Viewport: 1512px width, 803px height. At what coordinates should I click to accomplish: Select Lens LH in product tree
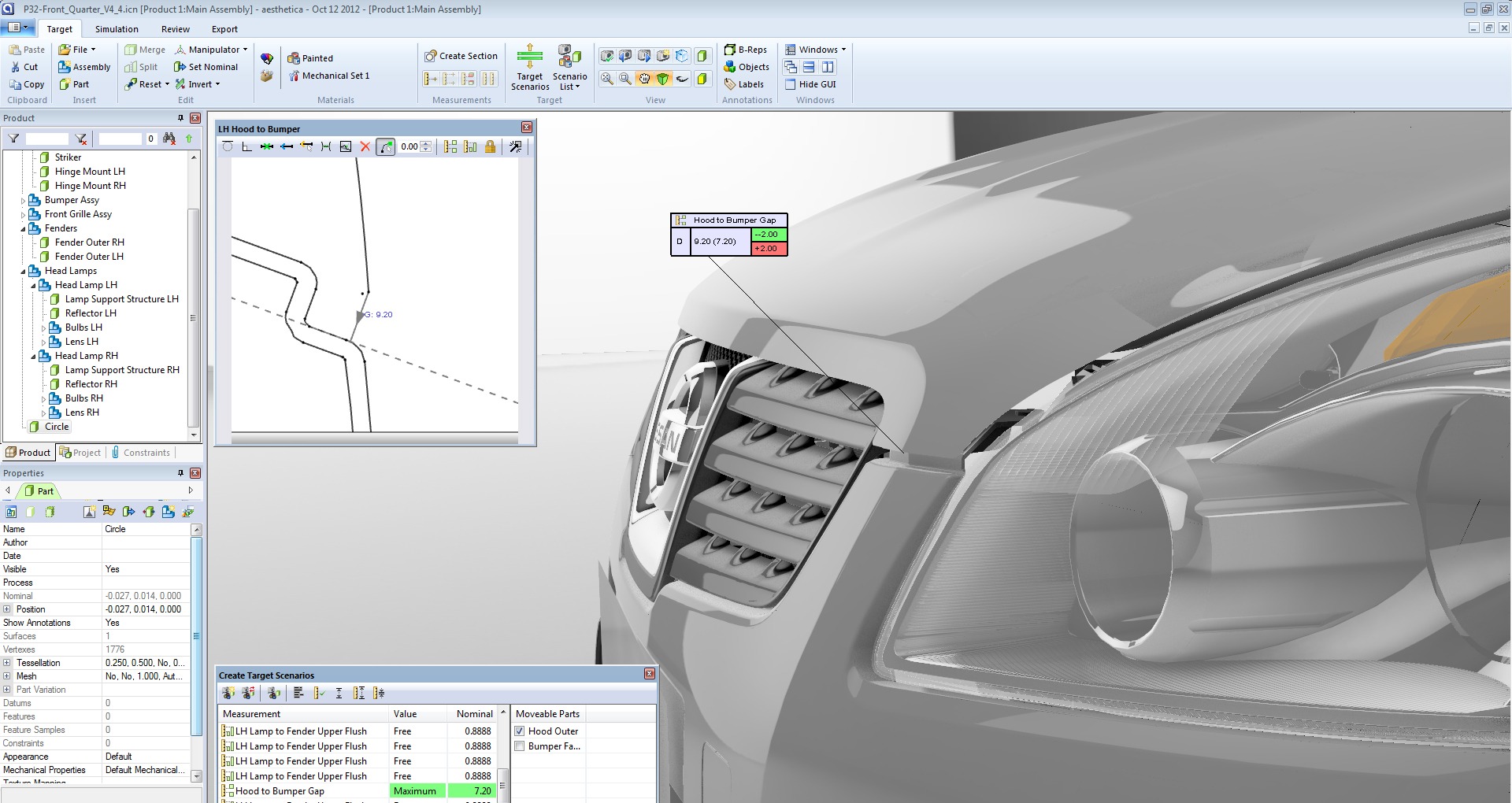click(81, 342)
